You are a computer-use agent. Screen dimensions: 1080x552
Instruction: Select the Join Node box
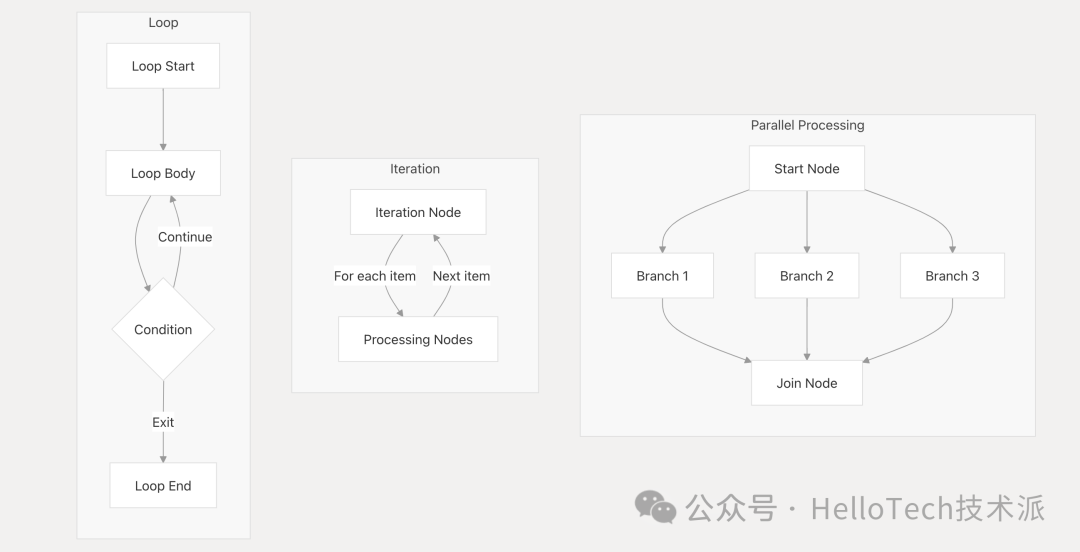pyautogui.click(x=807, y=383)
